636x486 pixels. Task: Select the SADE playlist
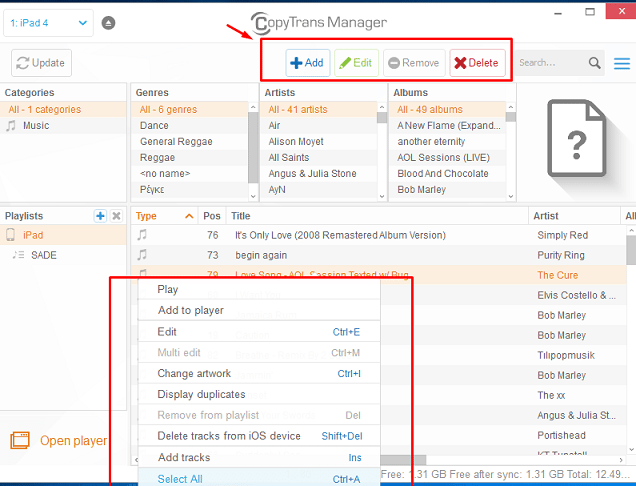point(63,255)
